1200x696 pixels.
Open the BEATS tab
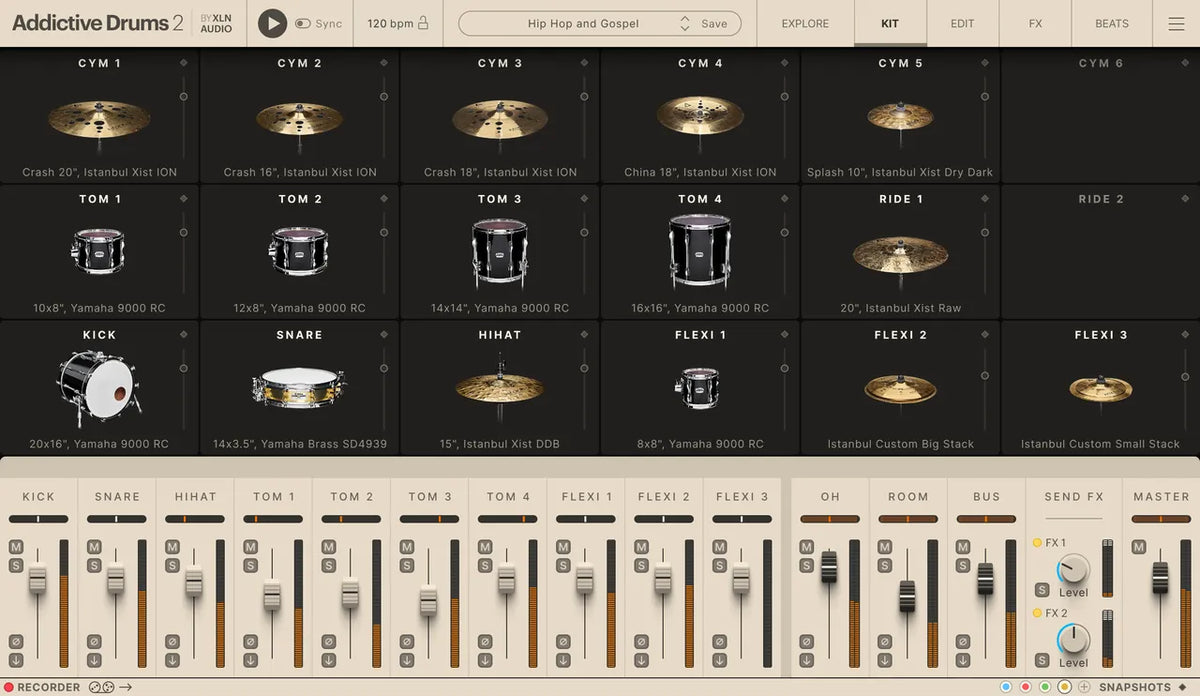(x=1111, y=23)
